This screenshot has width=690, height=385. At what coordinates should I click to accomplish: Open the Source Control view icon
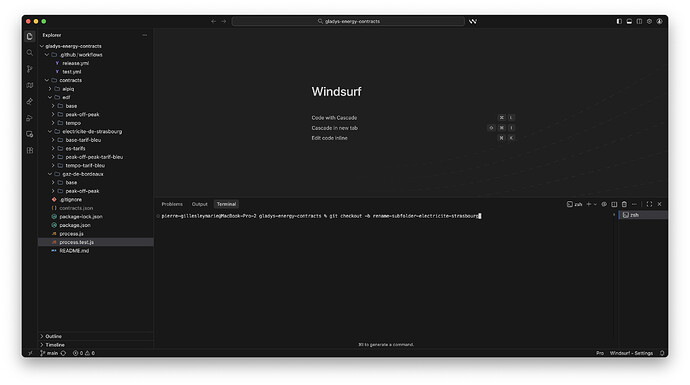click(29, 69)
